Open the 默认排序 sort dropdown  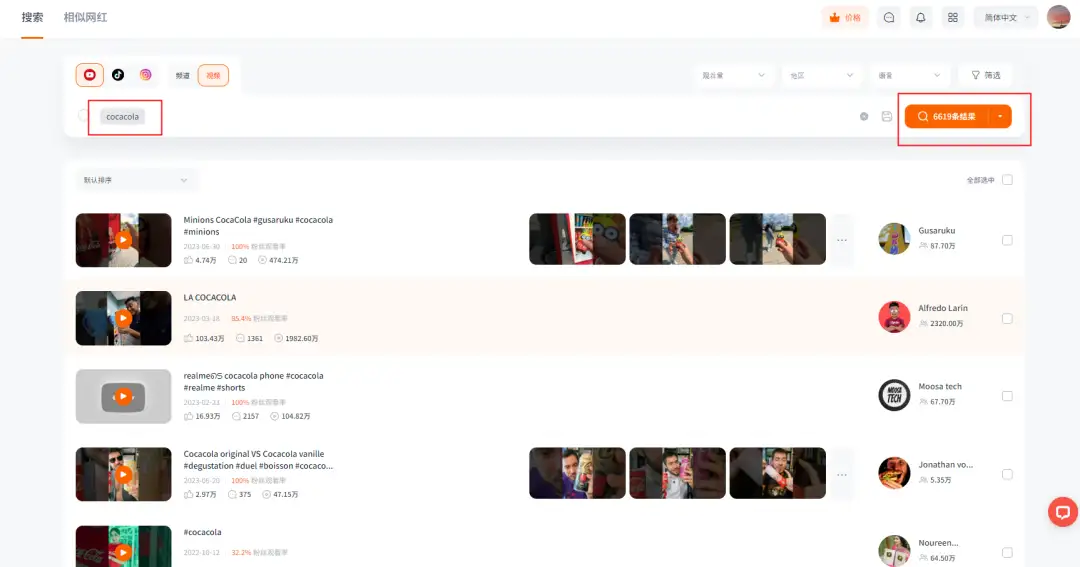coord(136,180)
